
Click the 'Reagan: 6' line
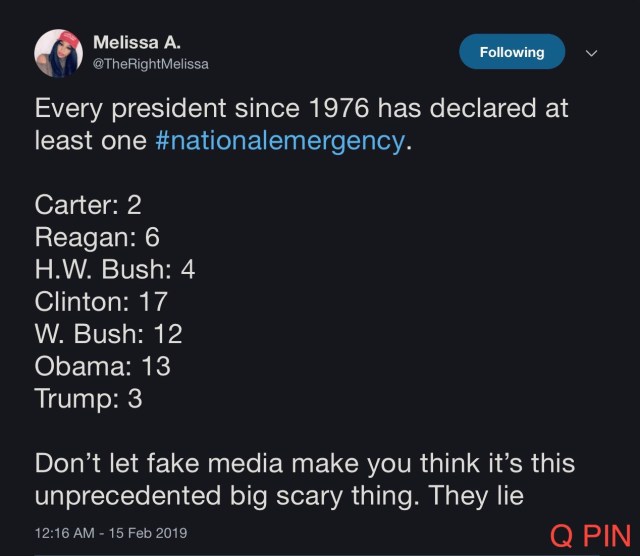97,237
